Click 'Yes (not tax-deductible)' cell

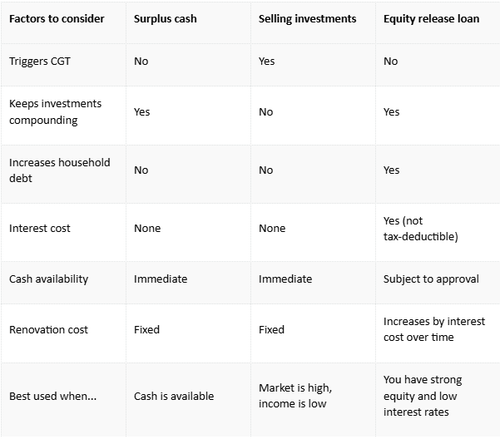point(421,229)
